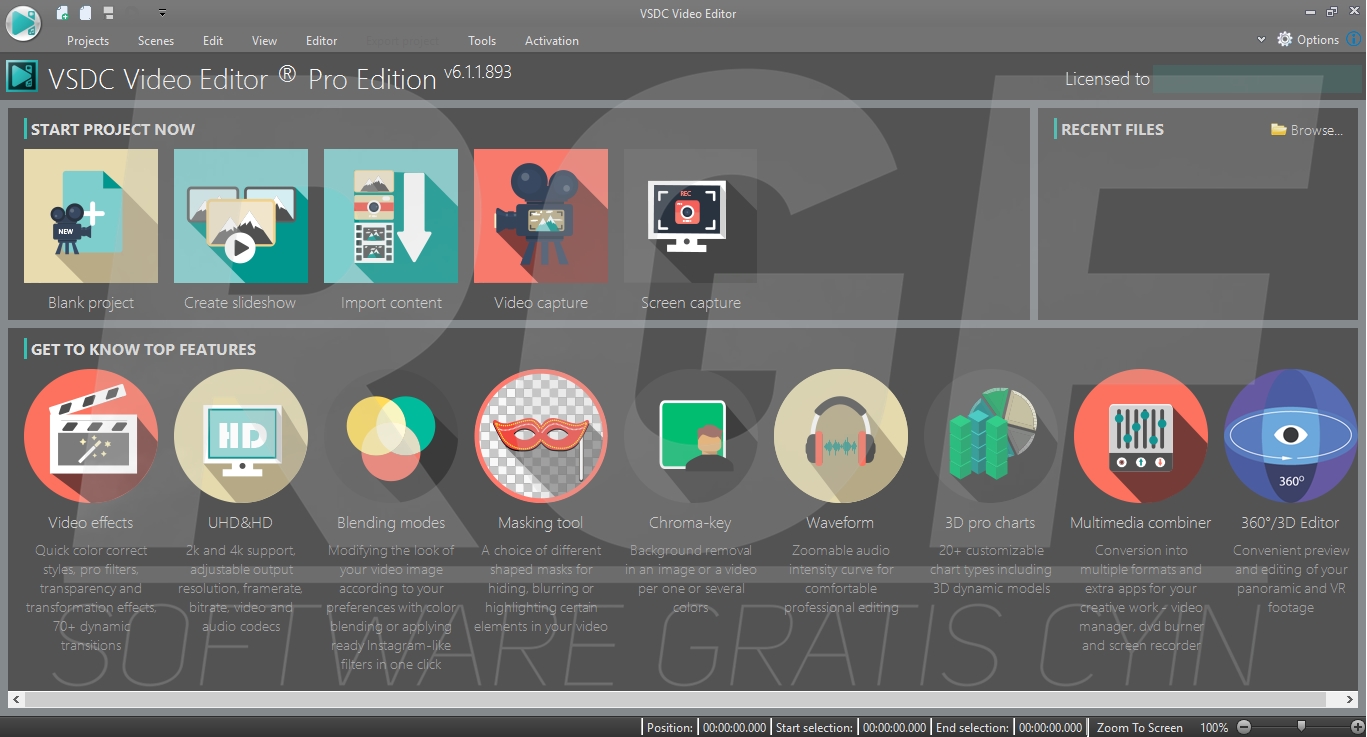
Task: Click the Blending modes circles icon
Action: coord(391,436)
